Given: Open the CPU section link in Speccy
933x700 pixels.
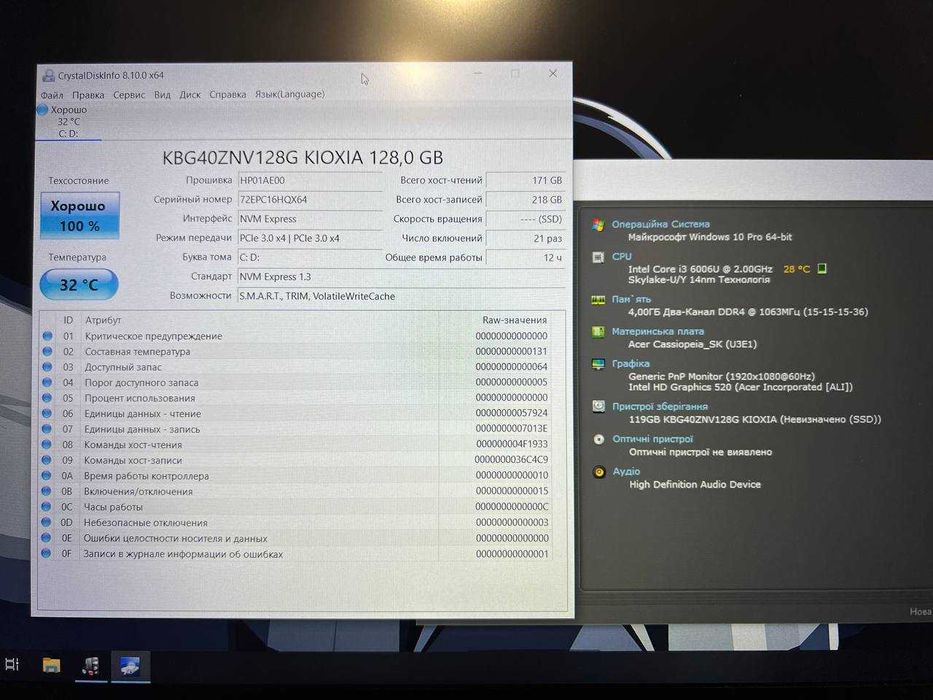Looking at the screenshot, I should click(621, 257).
